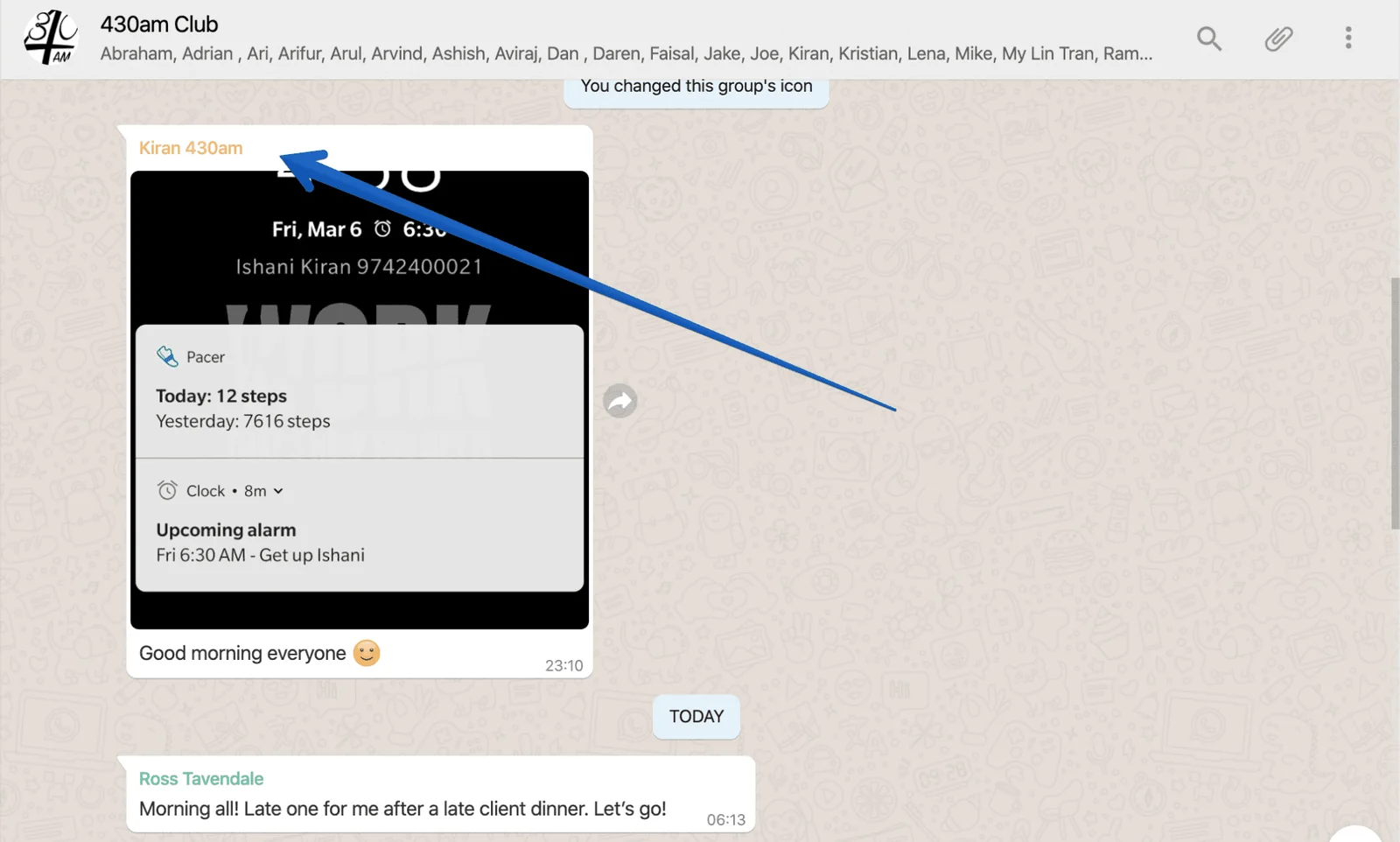Click the TODAY date separator
The image size is (1400, 842).
[x=696, y=717]
